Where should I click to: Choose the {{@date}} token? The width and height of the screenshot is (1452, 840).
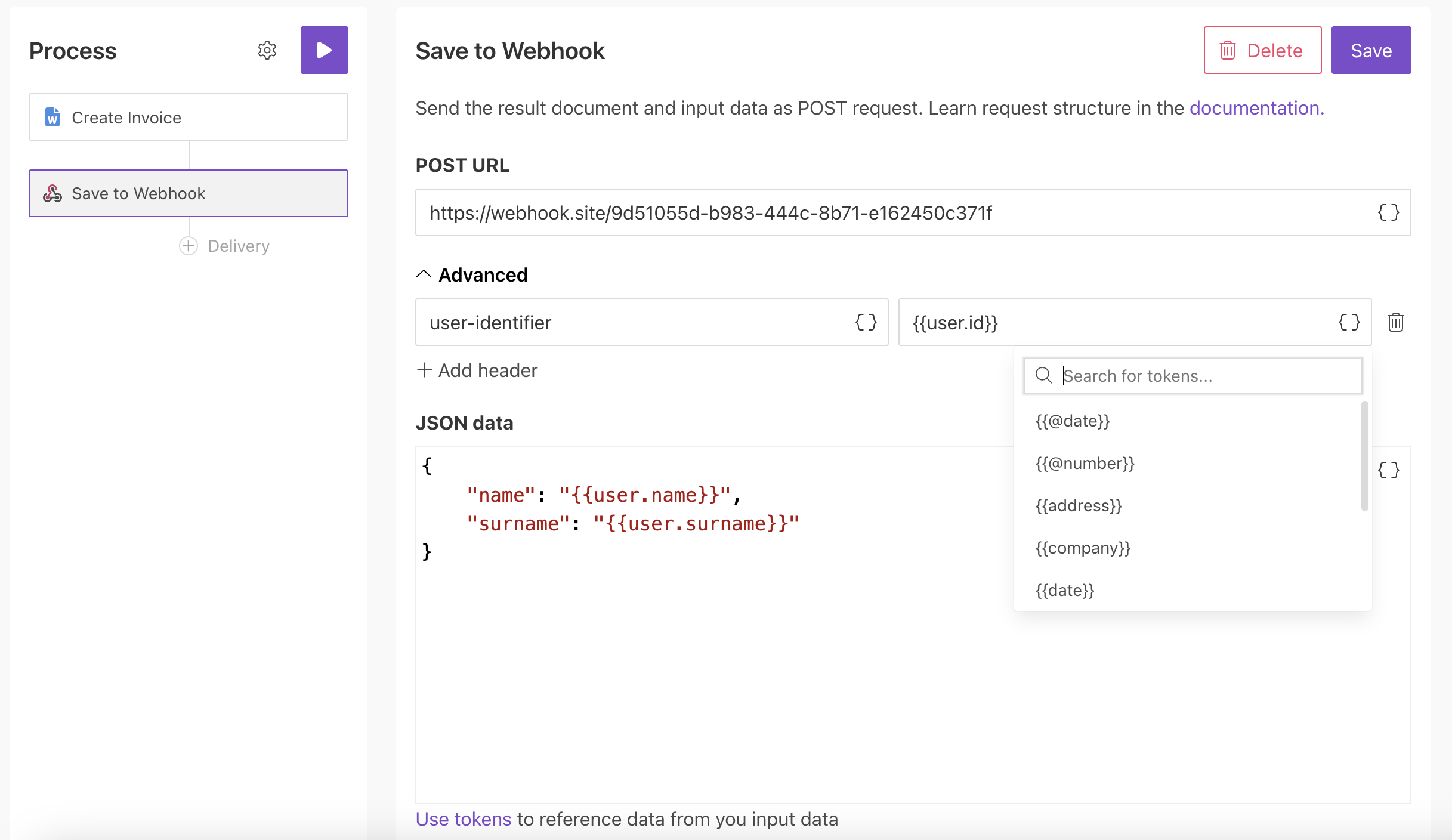[x=1073, y=421]
